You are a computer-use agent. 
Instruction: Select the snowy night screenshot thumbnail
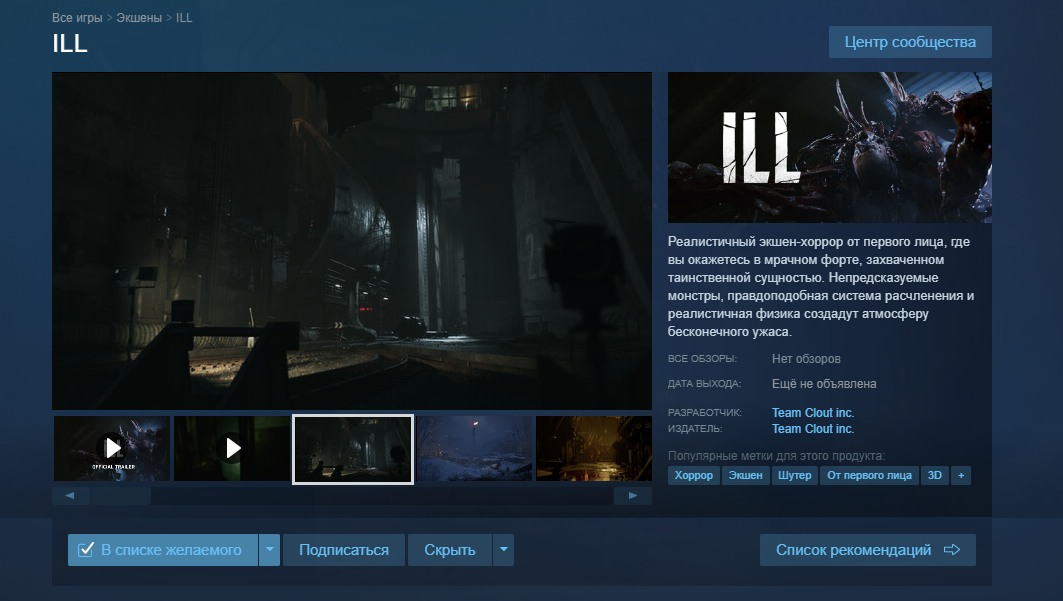coord(474,449)
